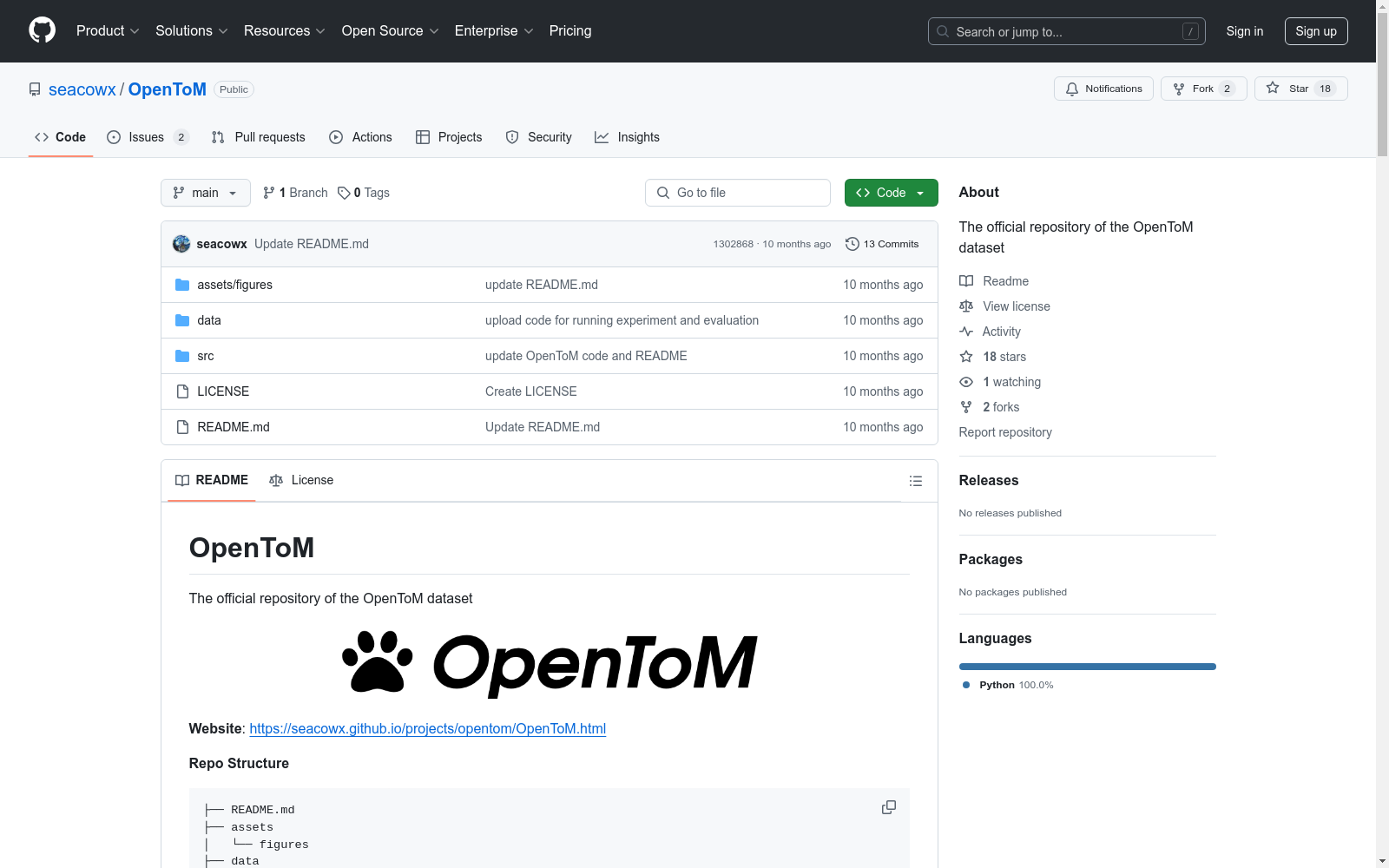Open the OpenToM website link
Screen dimensions: 1389x868
[x=428, y=729]
